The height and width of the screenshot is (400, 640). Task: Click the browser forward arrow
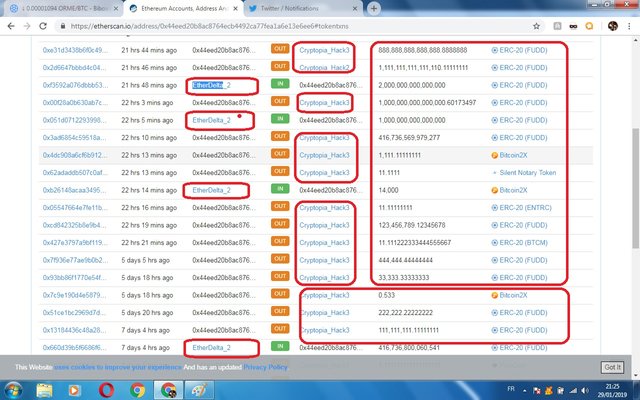[27, 26]
